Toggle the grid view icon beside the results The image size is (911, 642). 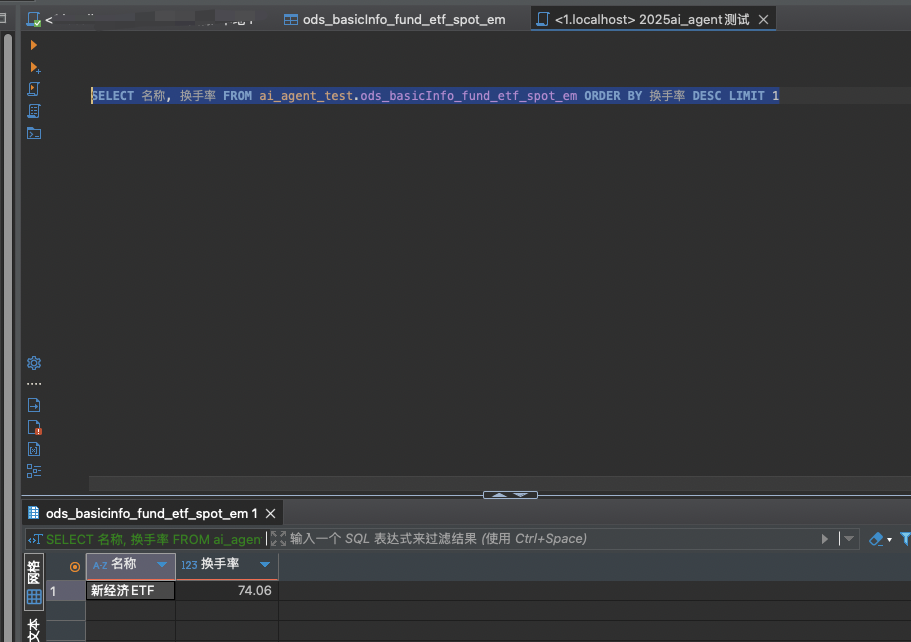pos(33,597)
